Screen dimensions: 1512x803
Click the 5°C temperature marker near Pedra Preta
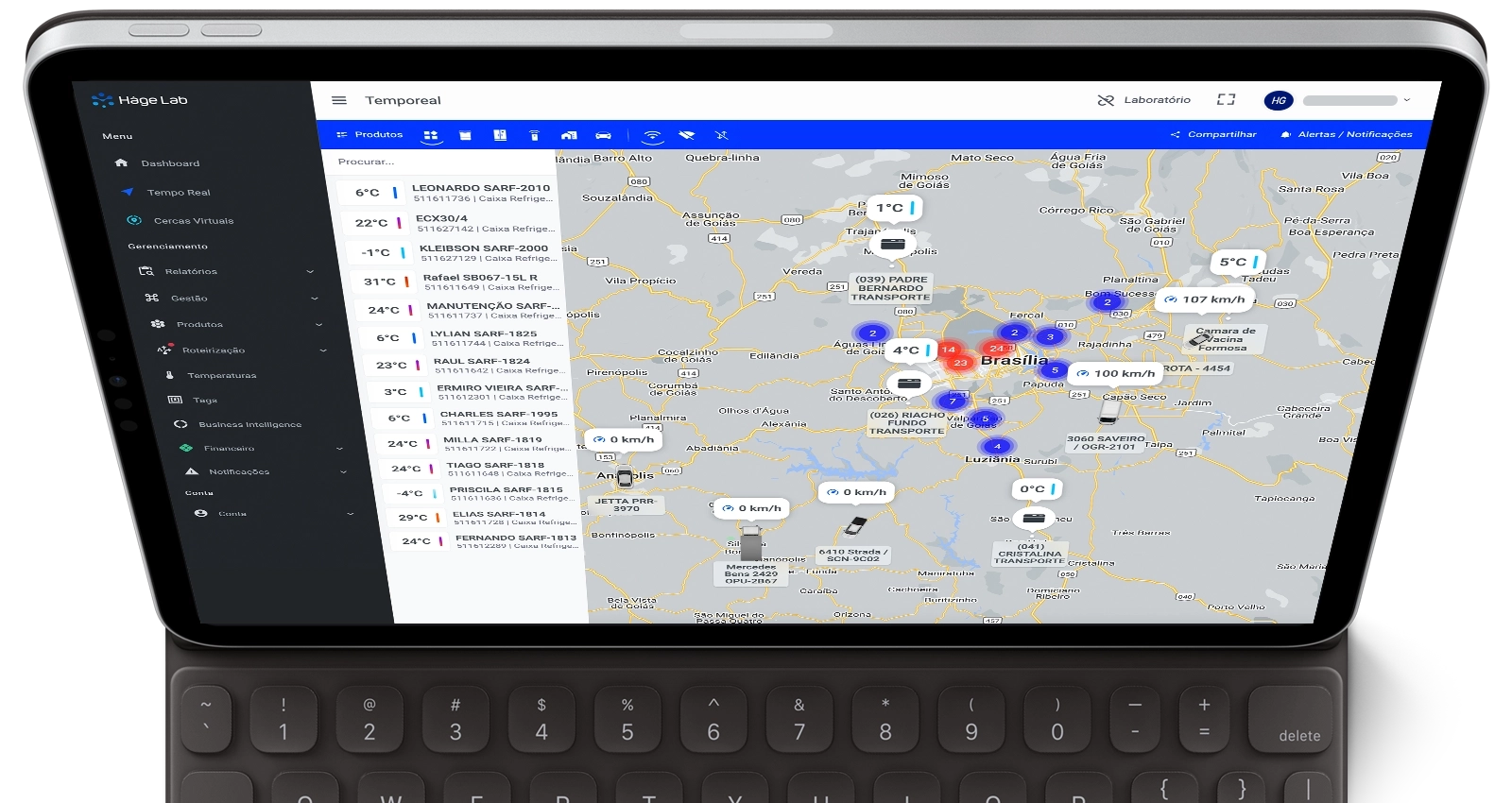pos(1239,262)
